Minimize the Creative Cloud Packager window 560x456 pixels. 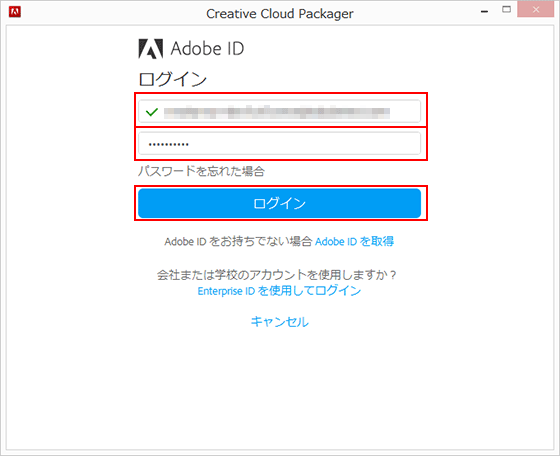(484, 11)
